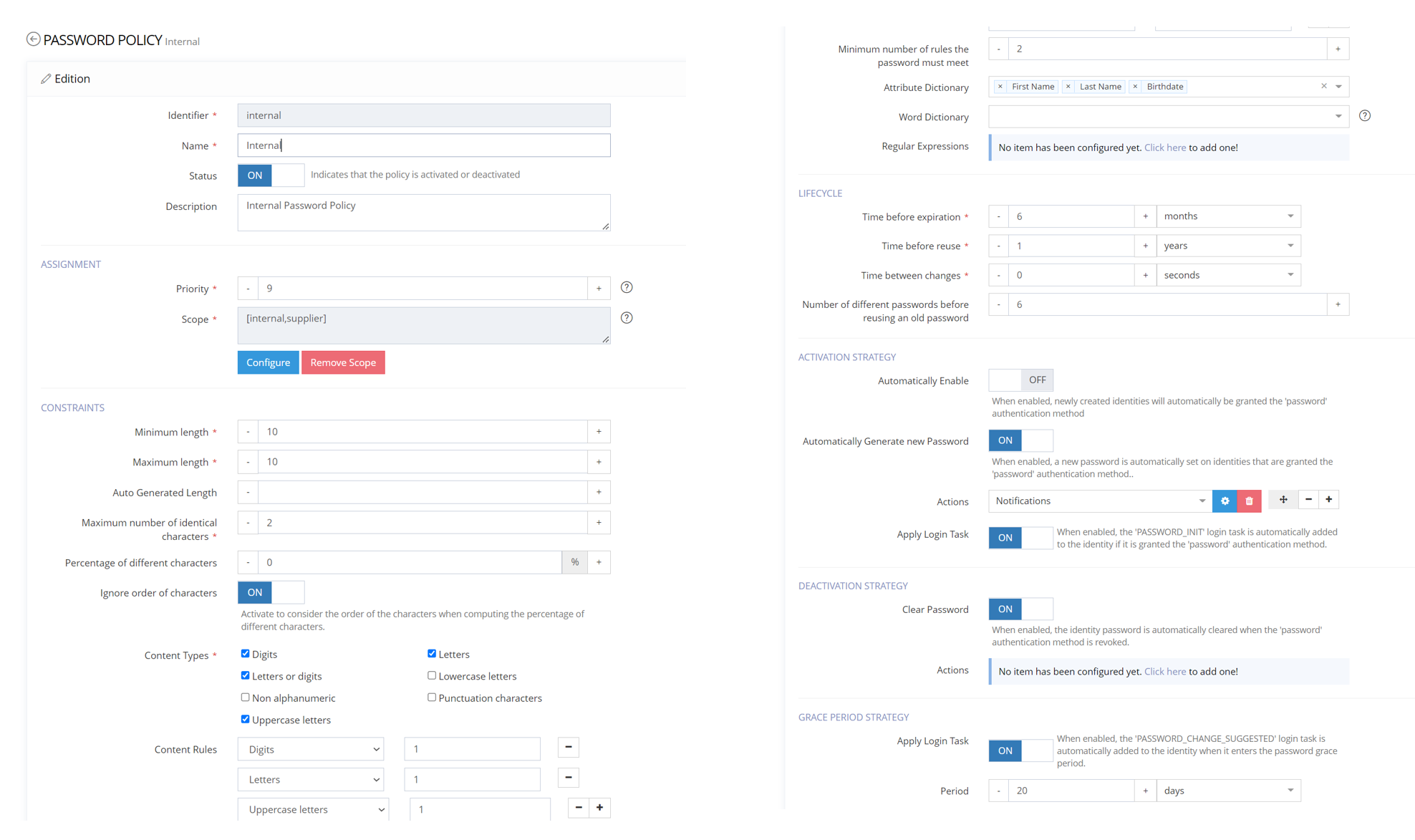Click the move handle beside Notifications action
The width and height of the screenshot is (1415, 840).
click(x=1283, y=500)
